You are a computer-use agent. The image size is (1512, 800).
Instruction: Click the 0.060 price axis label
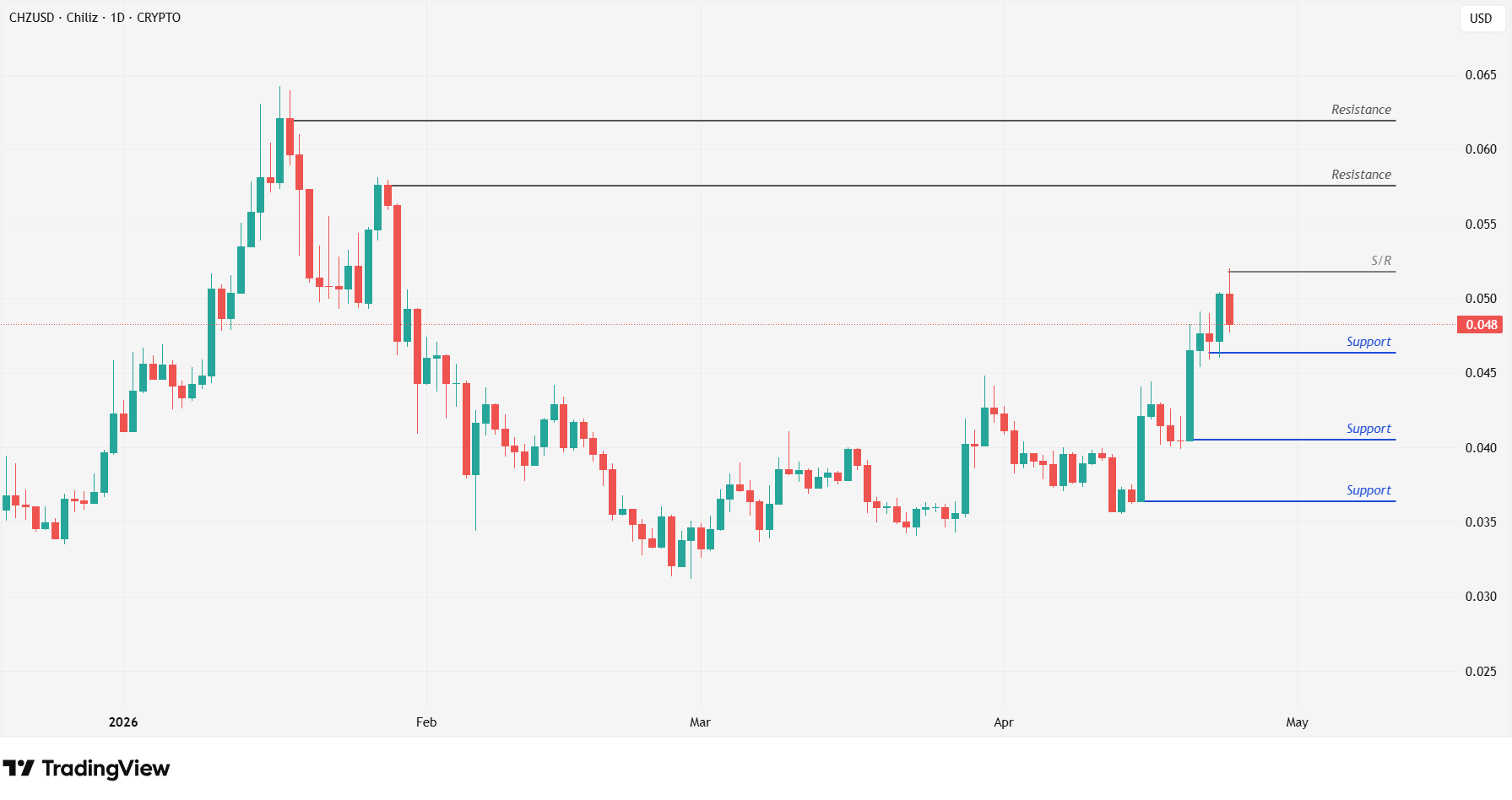tap(1481, 149)
